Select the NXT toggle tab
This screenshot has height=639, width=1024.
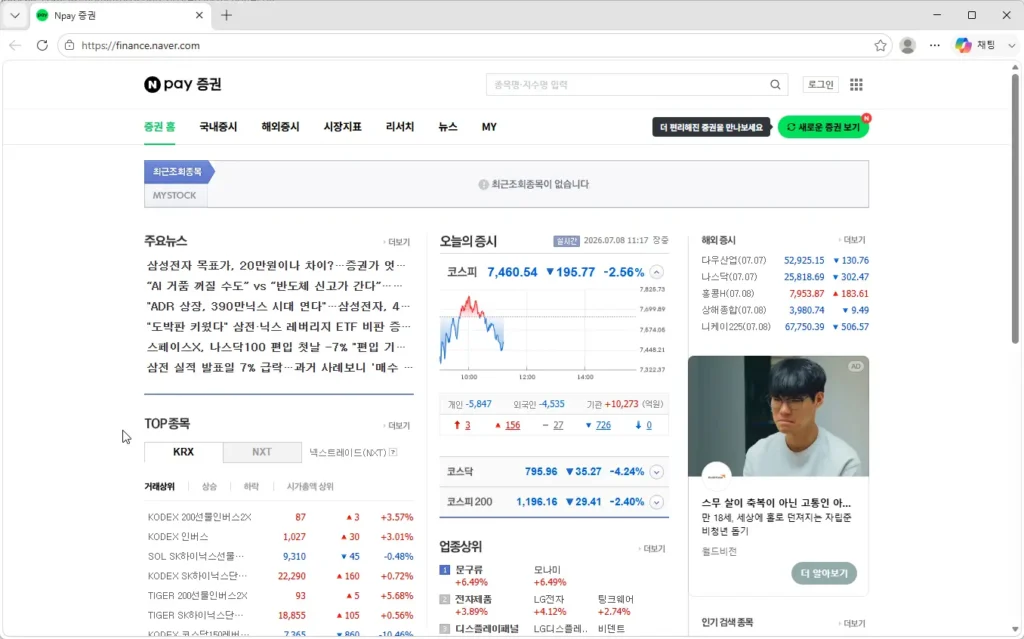(262, 452)
